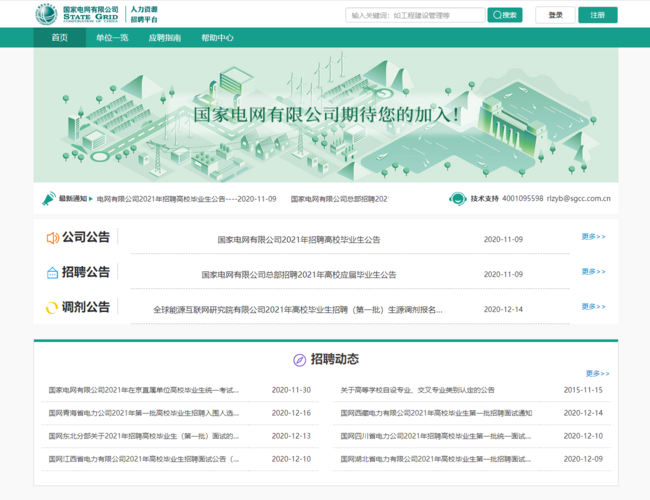This screenshot has width=650, height=500.
Task: Click the 招聘公告 heading
Action: pos(86,272)
